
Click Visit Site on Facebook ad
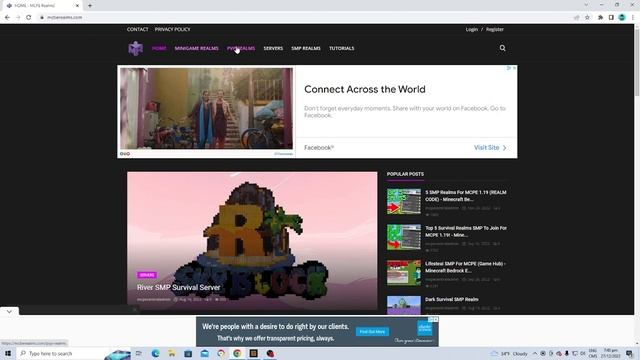tap(490, 147)
